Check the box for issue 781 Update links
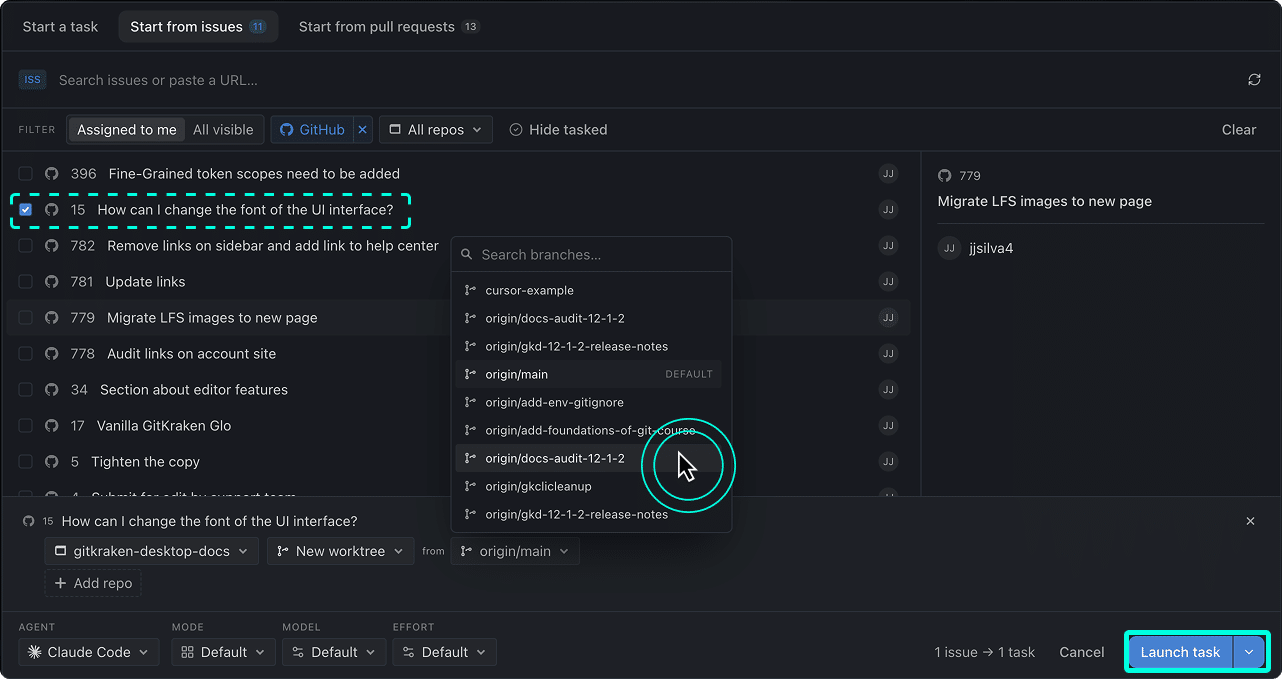This screenshot has width=1282, height=679. pos(26,282)
